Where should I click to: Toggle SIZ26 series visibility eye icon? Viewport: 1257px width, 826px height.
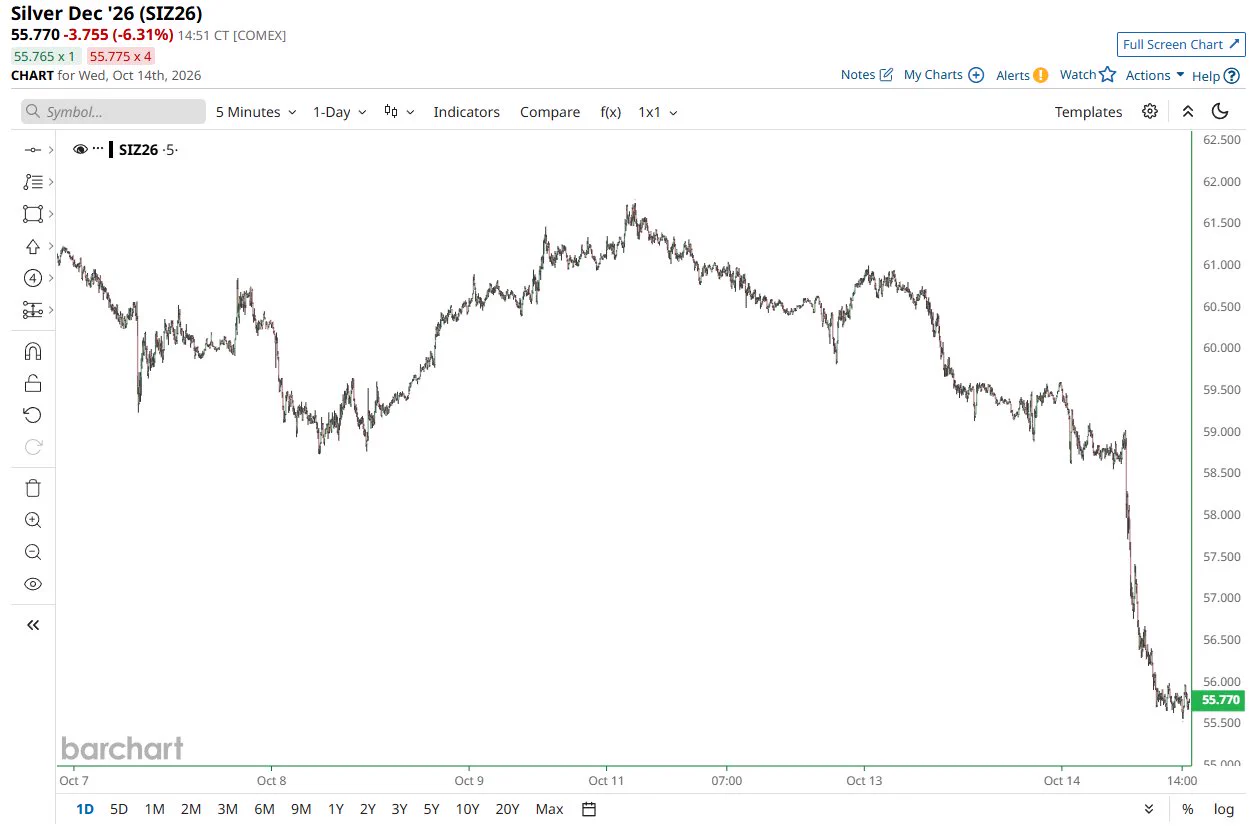(x=80, y=149)
